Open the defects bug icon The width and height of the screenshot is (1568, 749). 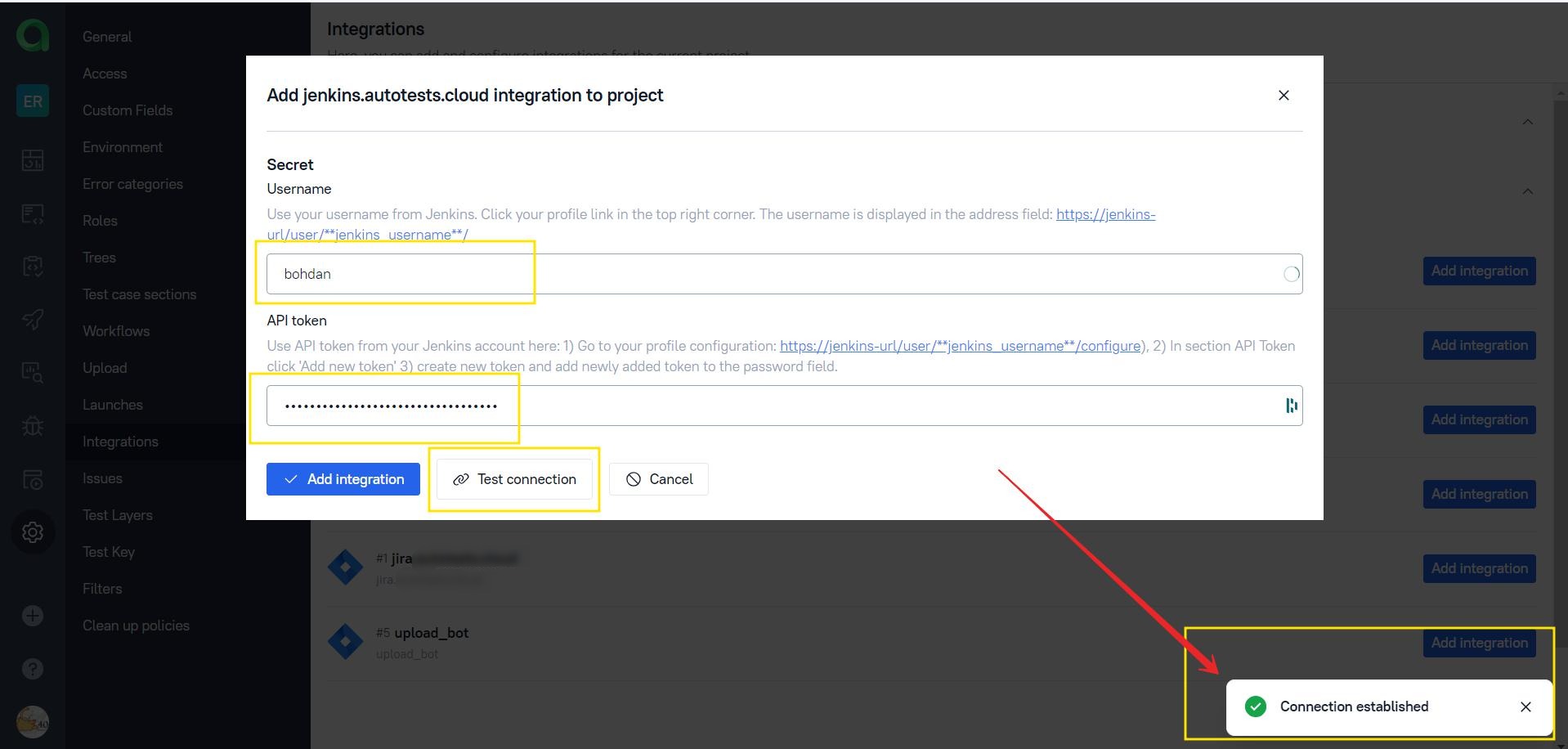point(33,426)
